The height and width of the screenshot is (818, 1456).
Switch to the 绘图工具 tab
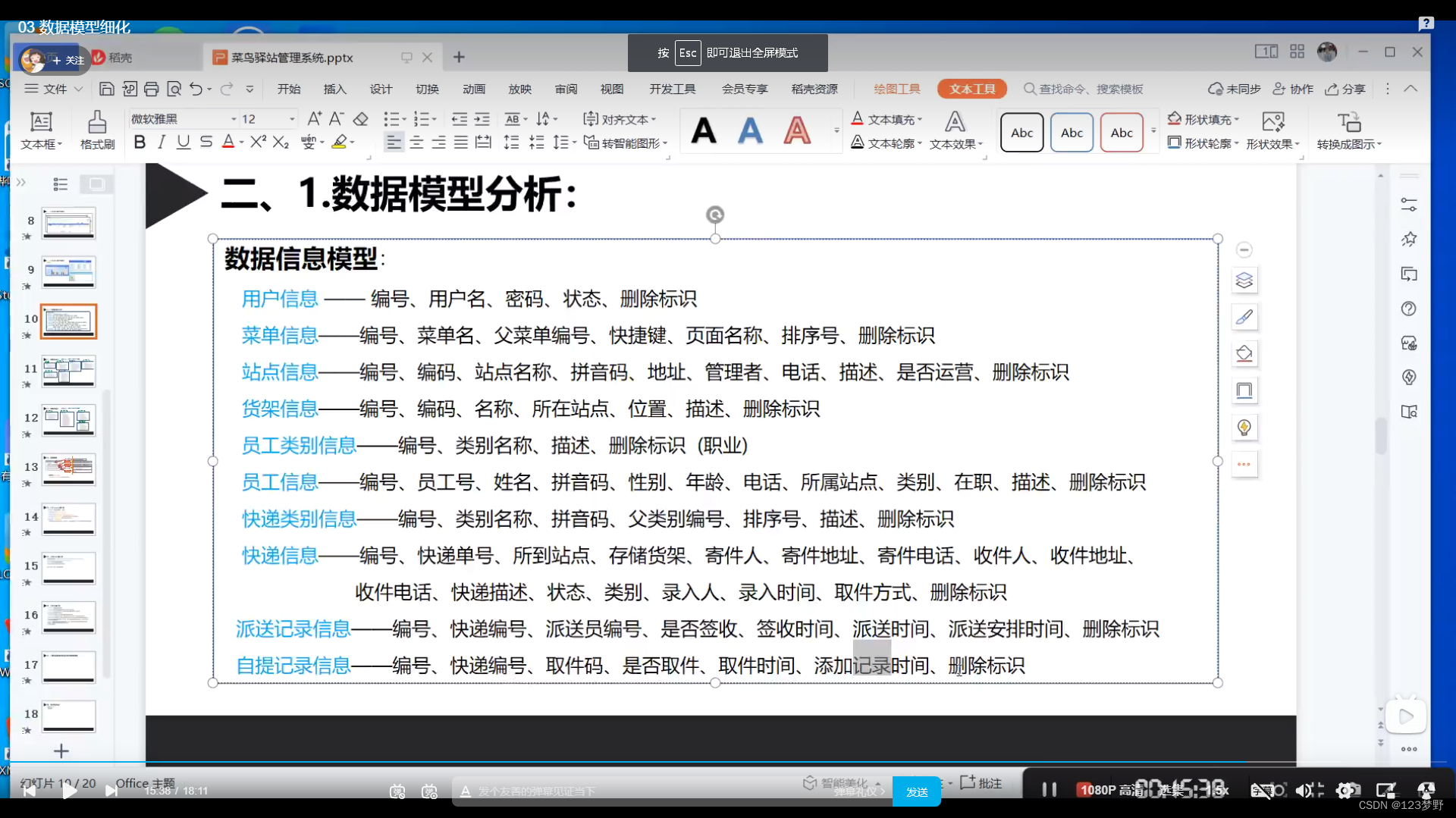tap(896, 89)
